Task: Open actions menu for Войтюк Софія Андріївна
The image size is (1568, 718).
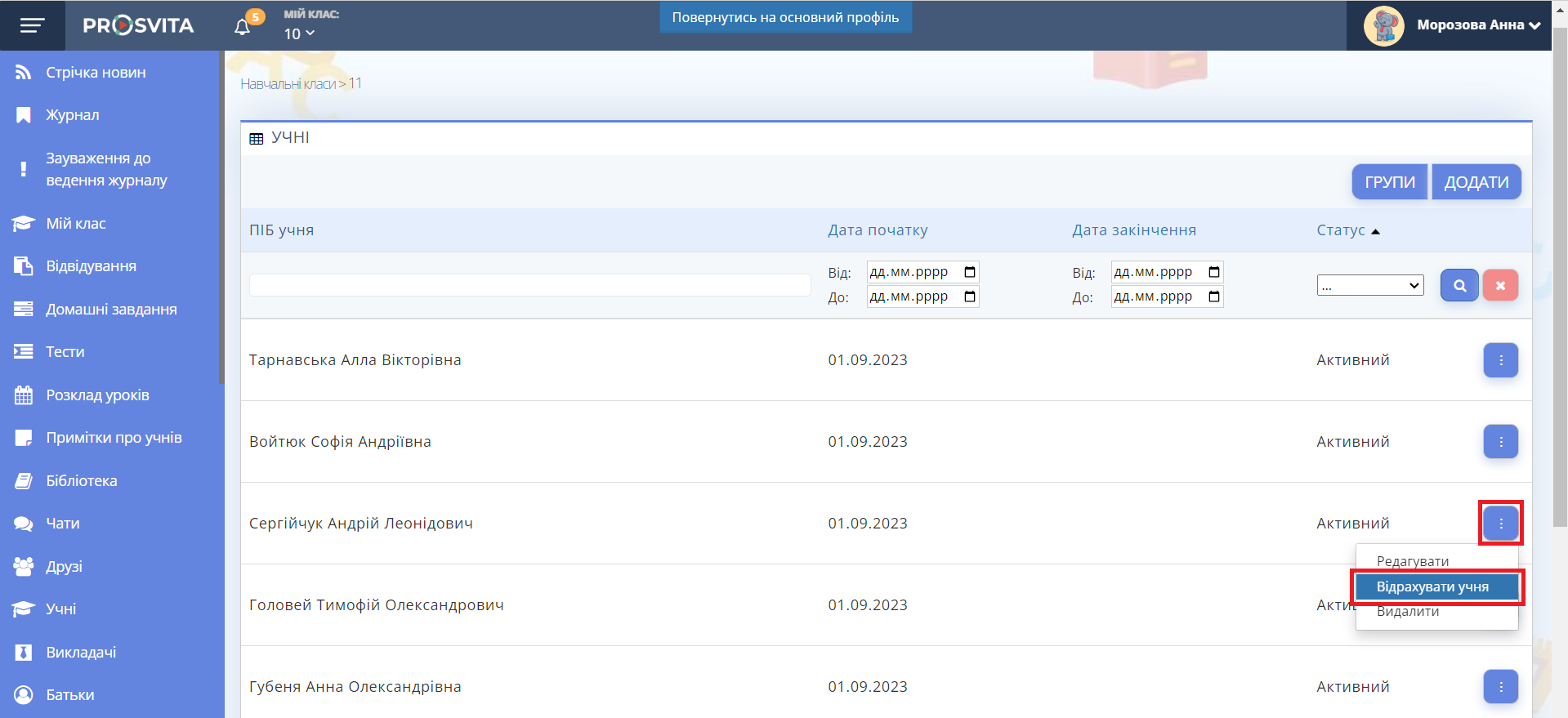Action: (x=1500, y=442)
